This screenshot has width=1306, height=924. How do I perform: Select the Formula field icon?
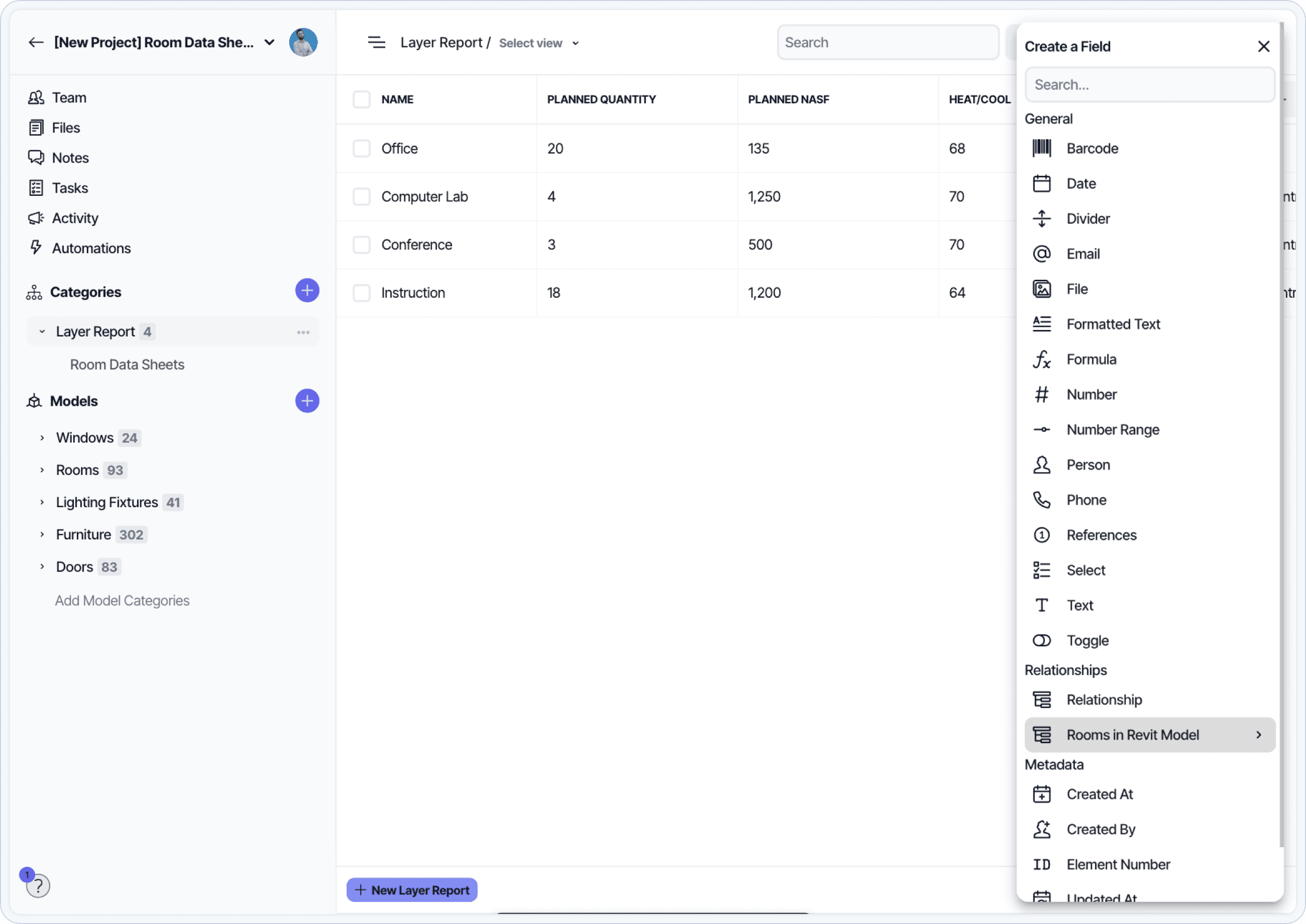(1041, 360)
